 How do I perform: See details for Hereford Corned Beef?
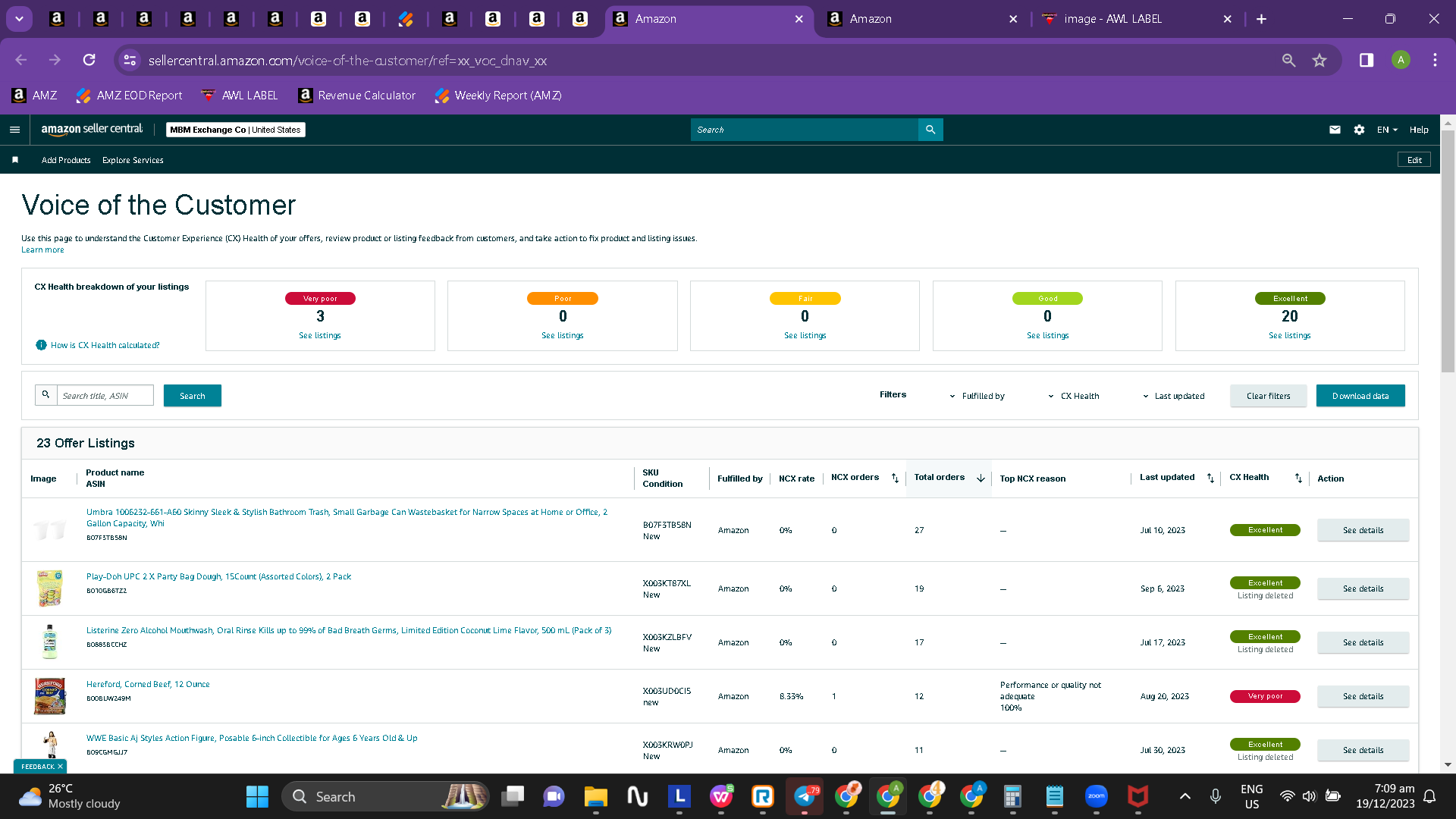pyautogui.click(x=1363, y=696)
